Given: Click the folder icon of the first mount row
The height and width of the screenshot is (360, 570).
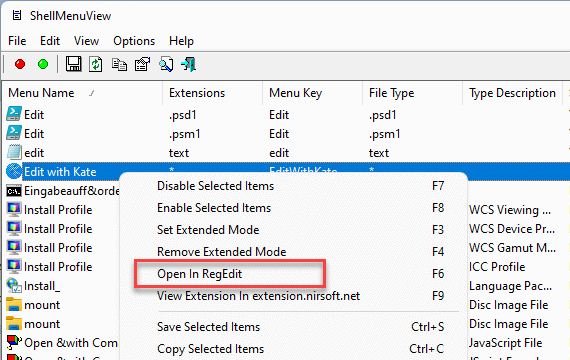Looking at the screenshot, I should 14,304.
